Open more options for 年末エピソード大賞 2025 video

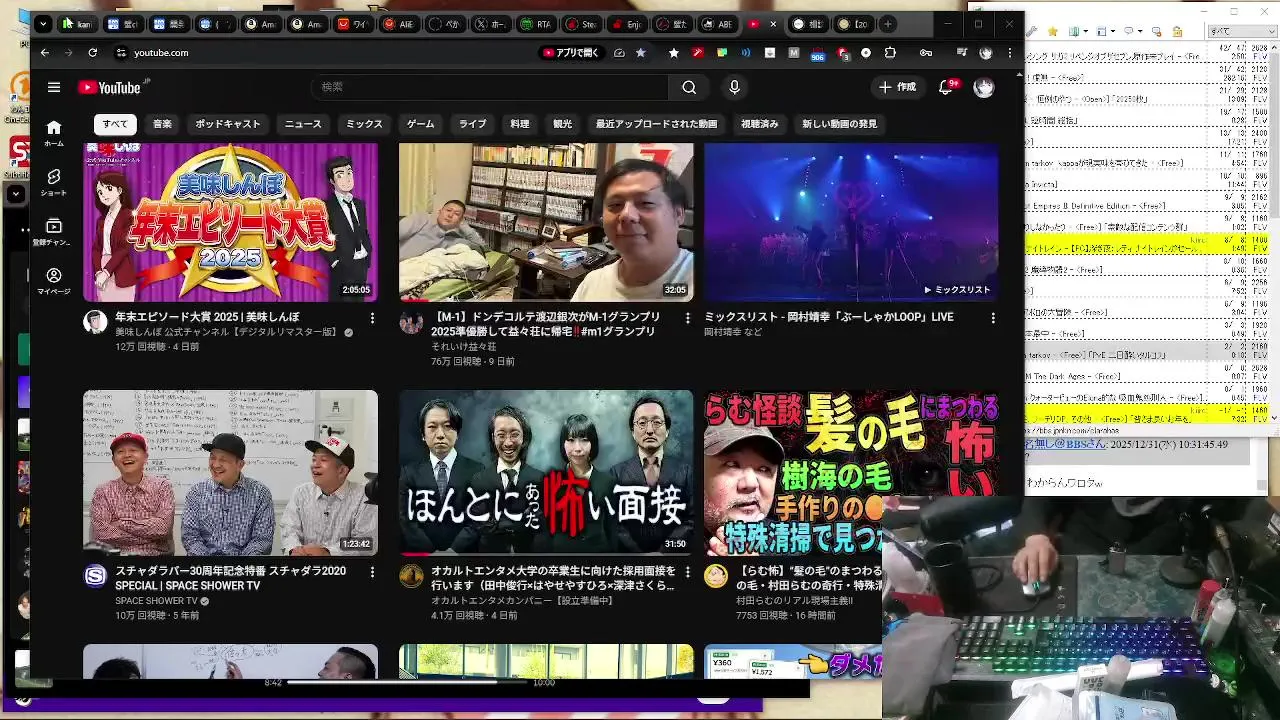[x=372, y=318]
